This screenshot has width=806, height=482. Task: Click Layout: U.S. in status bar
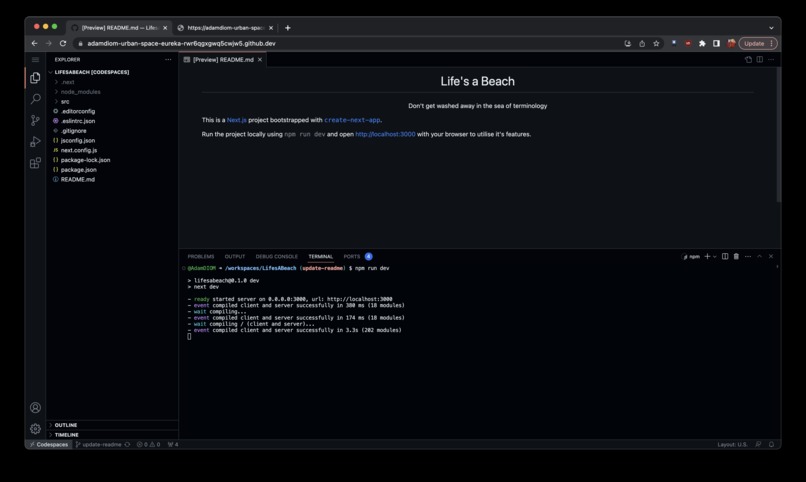click(x=732, y=444)
